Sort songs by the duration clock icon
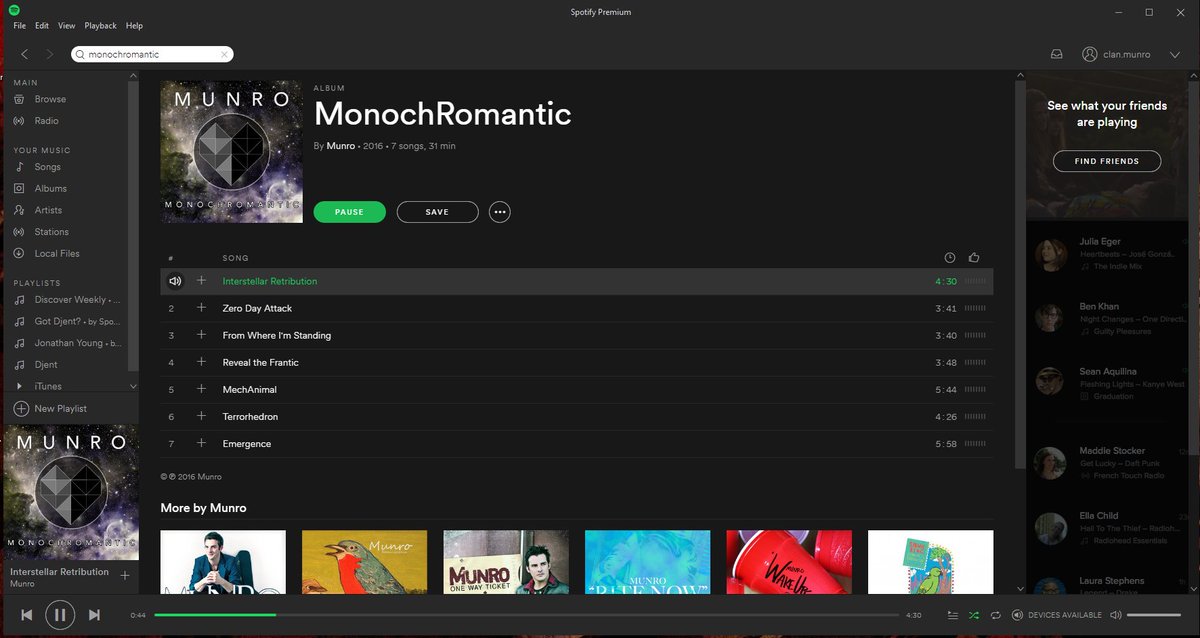Viewport: 1200px width, 638px height. [x=950, y=257]
